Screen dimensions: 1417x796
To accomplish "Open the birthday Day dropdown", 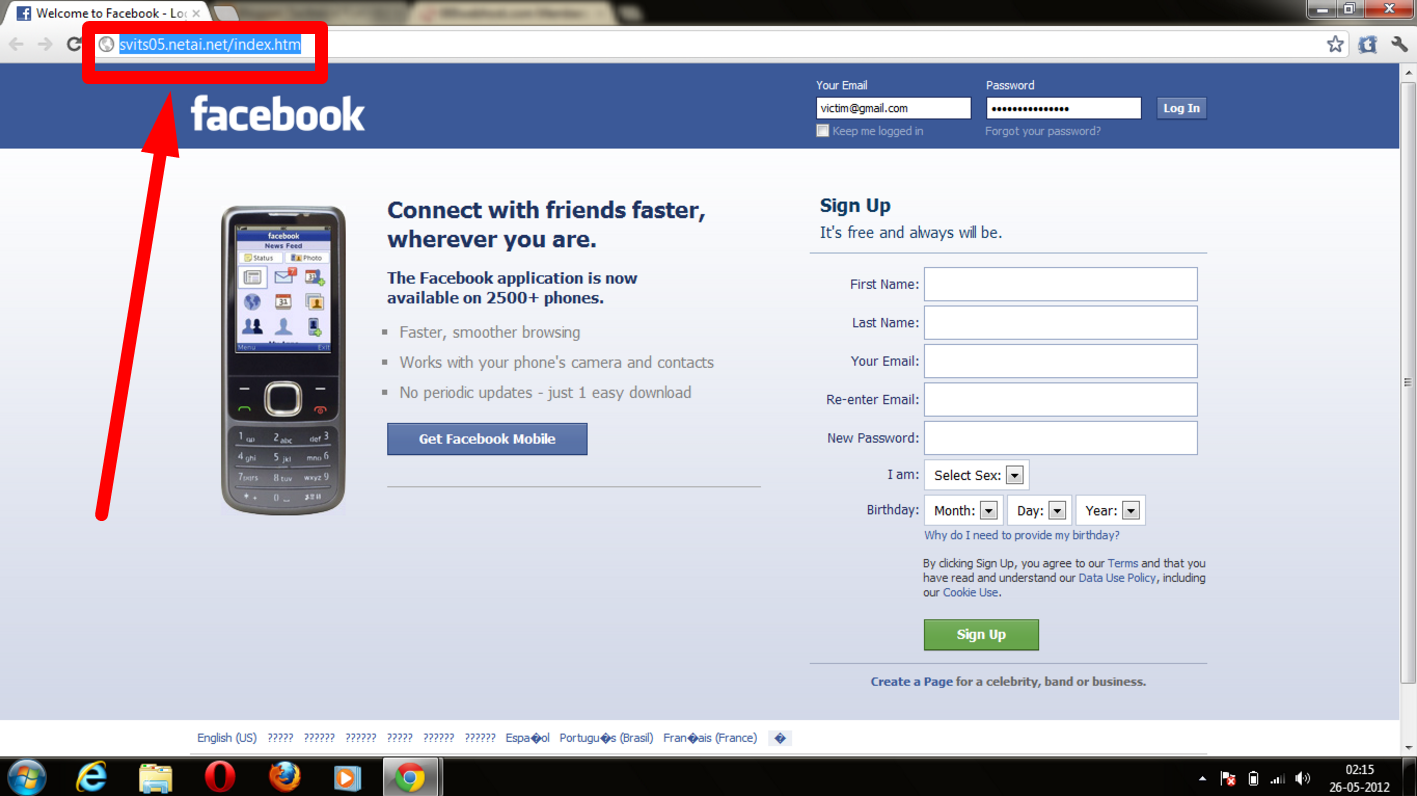I will click(x=1039, y=510).
